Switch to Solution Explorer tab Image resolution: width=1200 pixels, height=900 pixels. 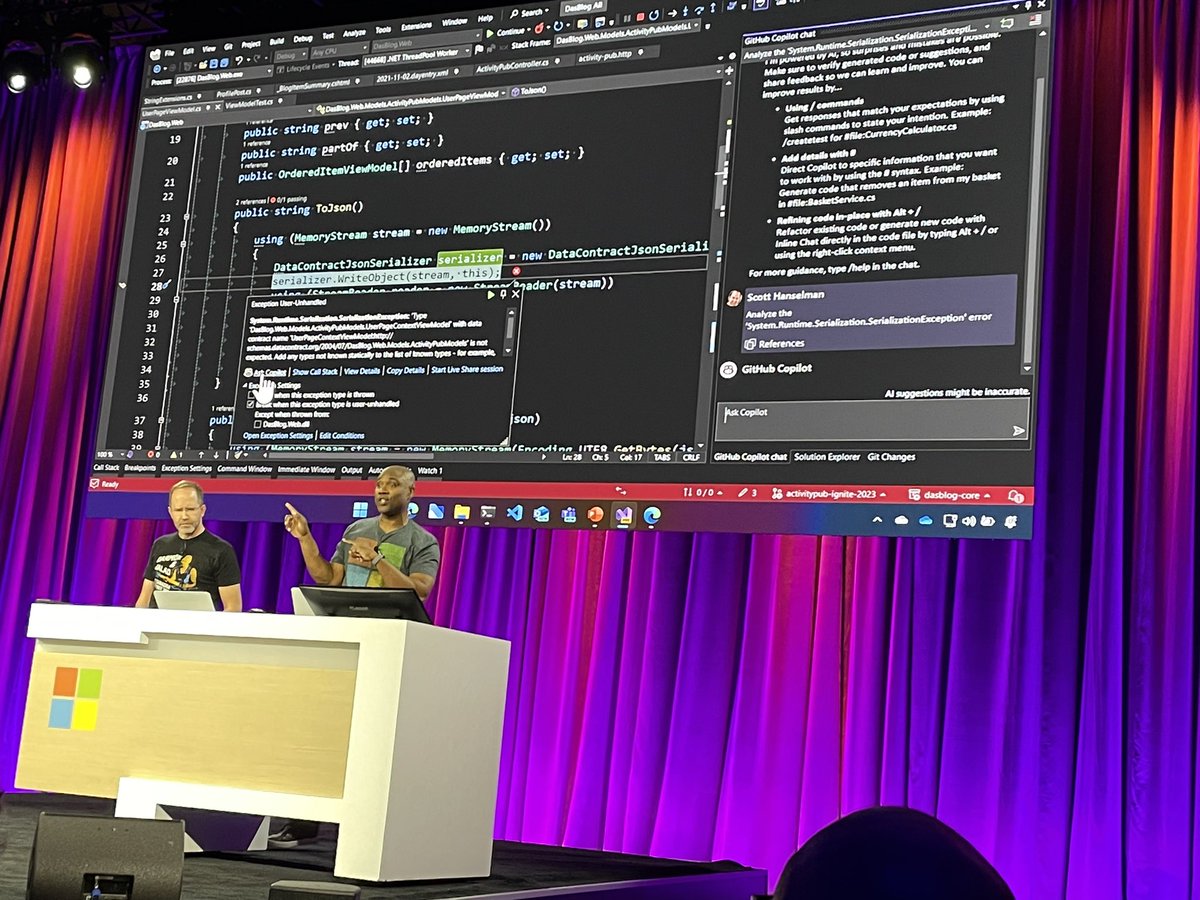click(827, 456)
